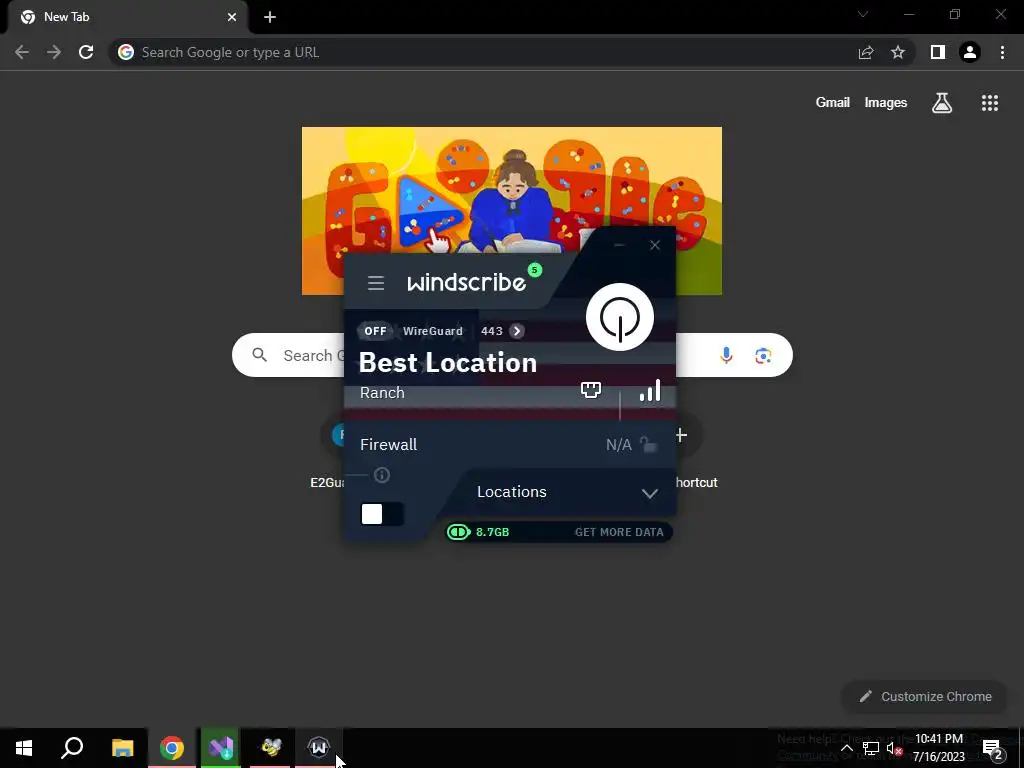Image resolution: width=1024 pixels, height=768 pixels.
Task: Click the network tray icon
Action: click(871, 748)
